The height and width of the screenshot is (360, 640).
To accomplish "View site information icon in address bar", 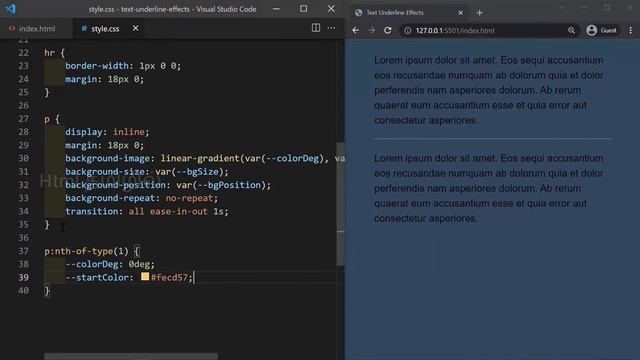I will [407, 30].
